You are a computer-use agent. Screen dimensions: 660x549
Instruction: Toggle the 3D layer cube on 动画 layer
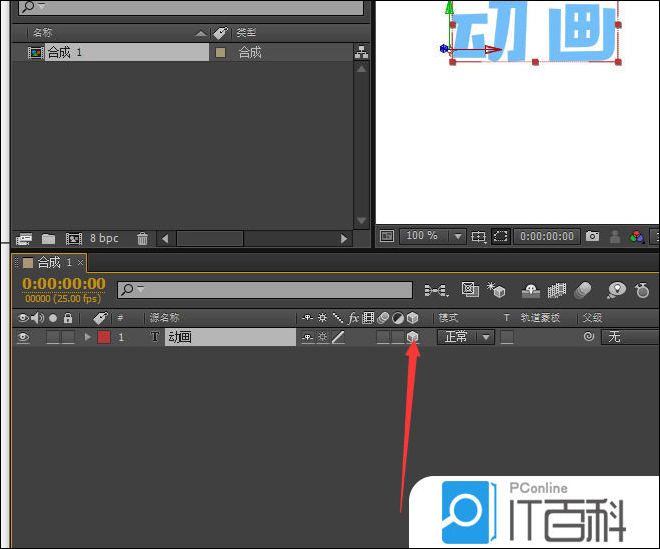pyautogui.click(x=412, y=336)
